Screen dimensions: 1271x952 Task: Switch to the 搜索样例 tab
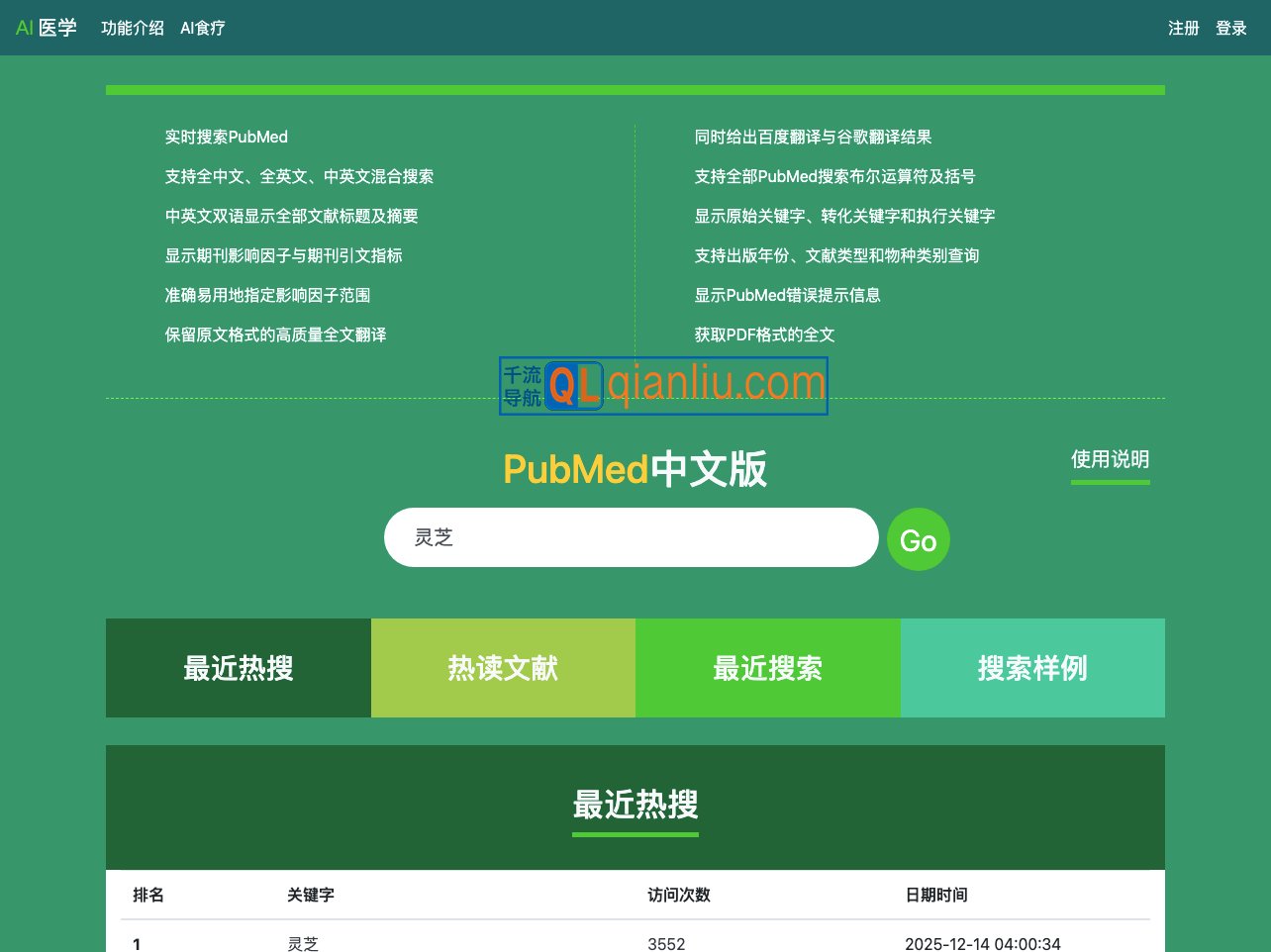1032,668
